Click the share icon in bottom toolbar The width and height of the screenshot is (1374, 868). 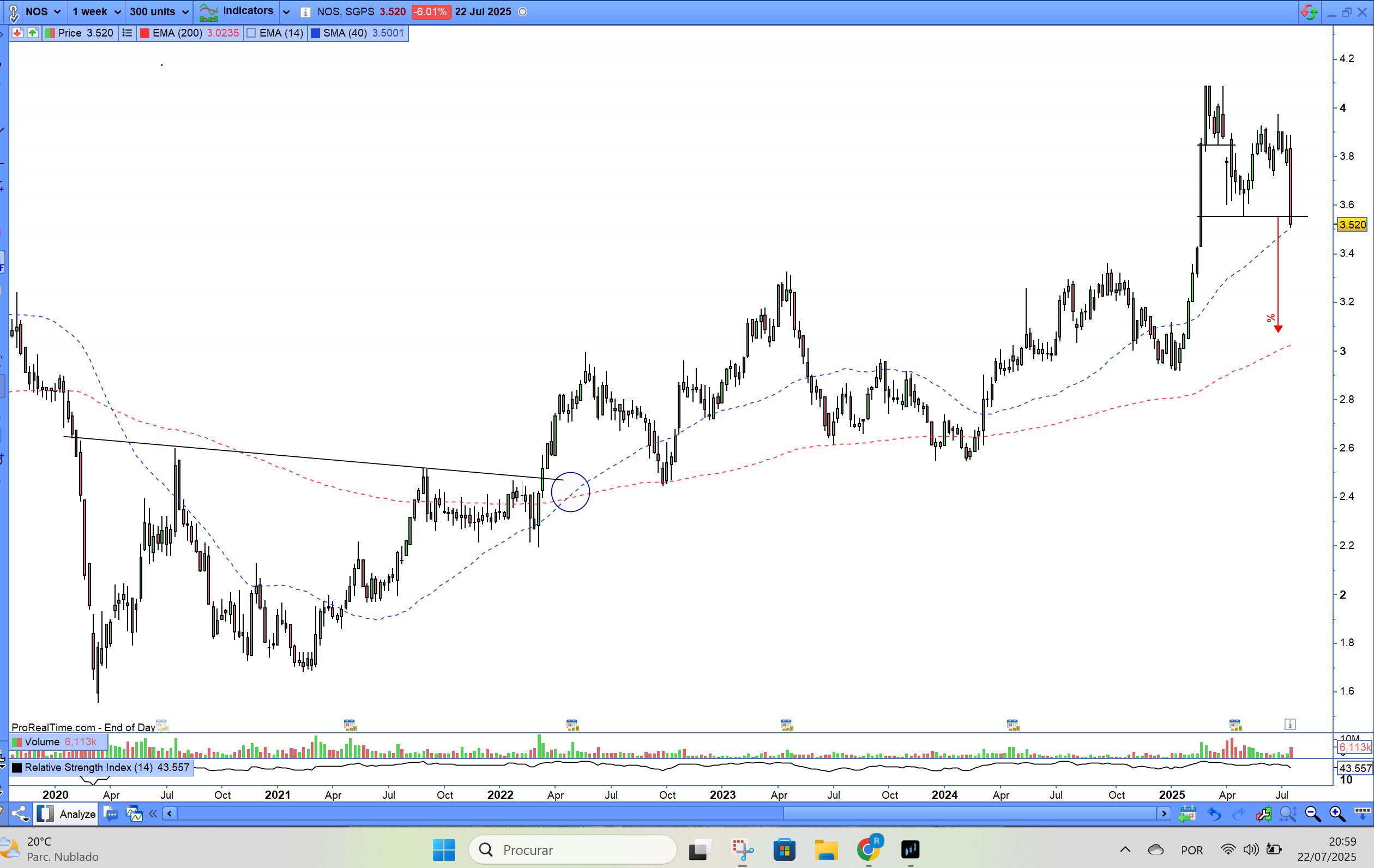(x=20, y=814)
